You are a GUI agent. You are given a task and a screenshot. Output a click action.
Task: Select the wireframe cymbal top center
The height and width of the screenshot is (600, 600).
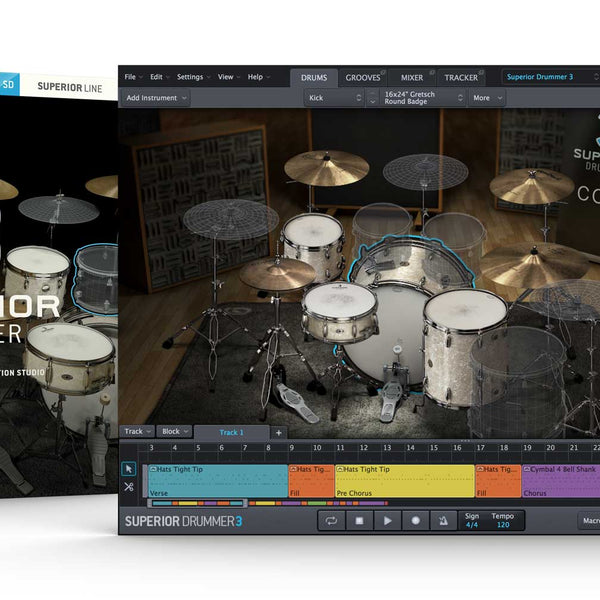425,172
